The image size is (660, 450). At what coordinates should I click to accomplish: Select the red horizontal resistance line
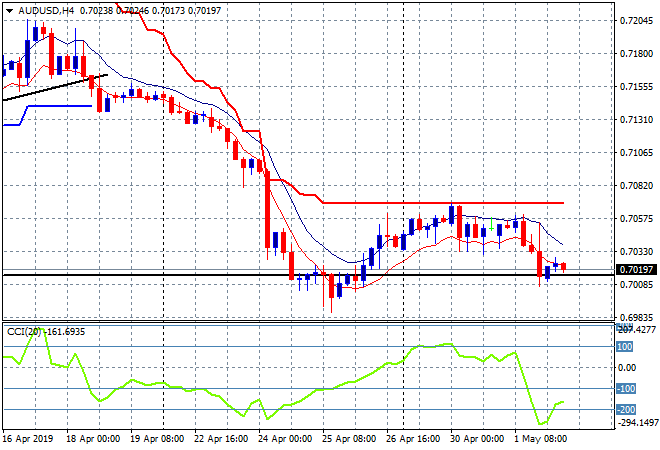pyautogui.click(x=450, y=202)
